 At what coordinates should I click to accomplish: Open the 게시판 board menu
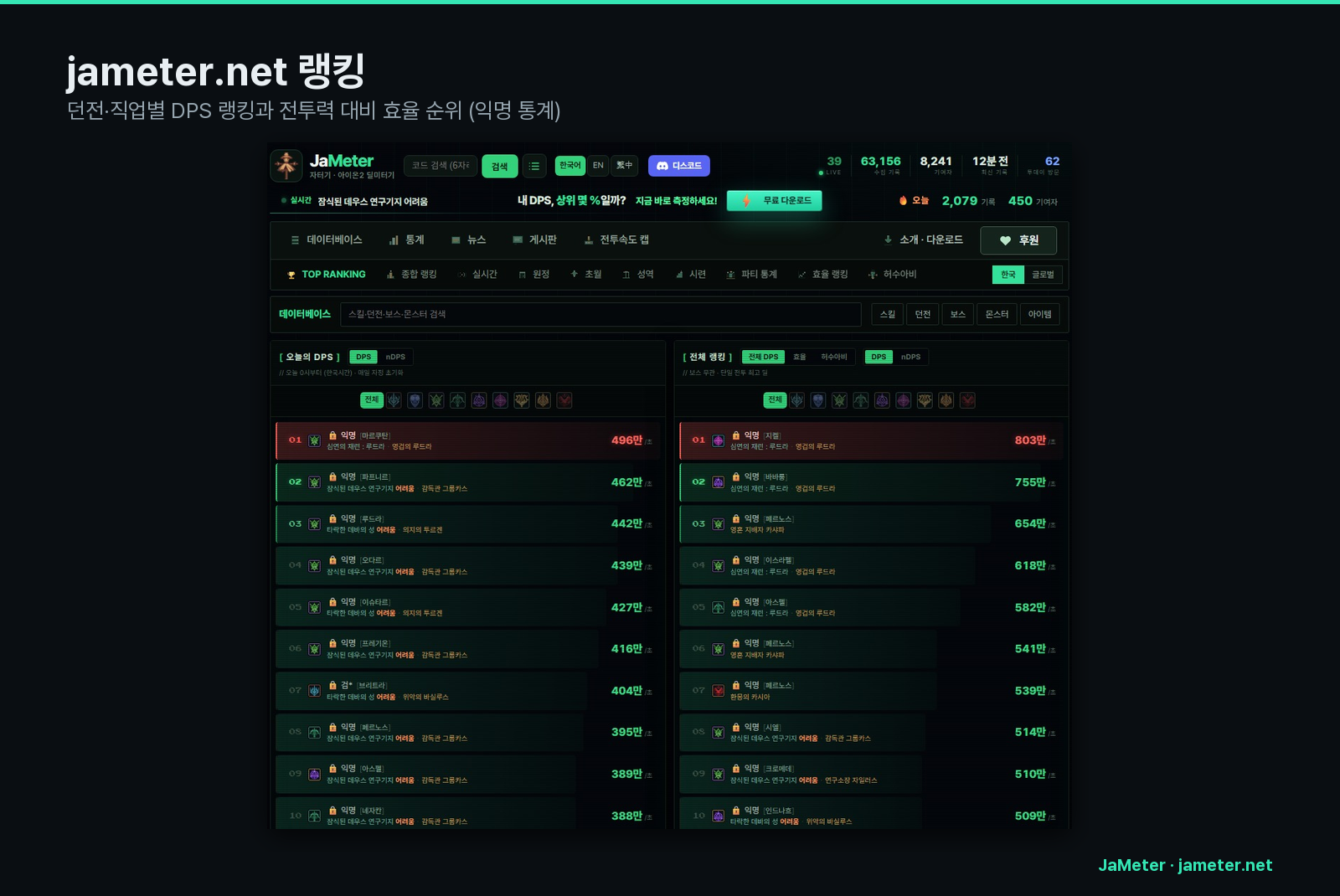535,239
